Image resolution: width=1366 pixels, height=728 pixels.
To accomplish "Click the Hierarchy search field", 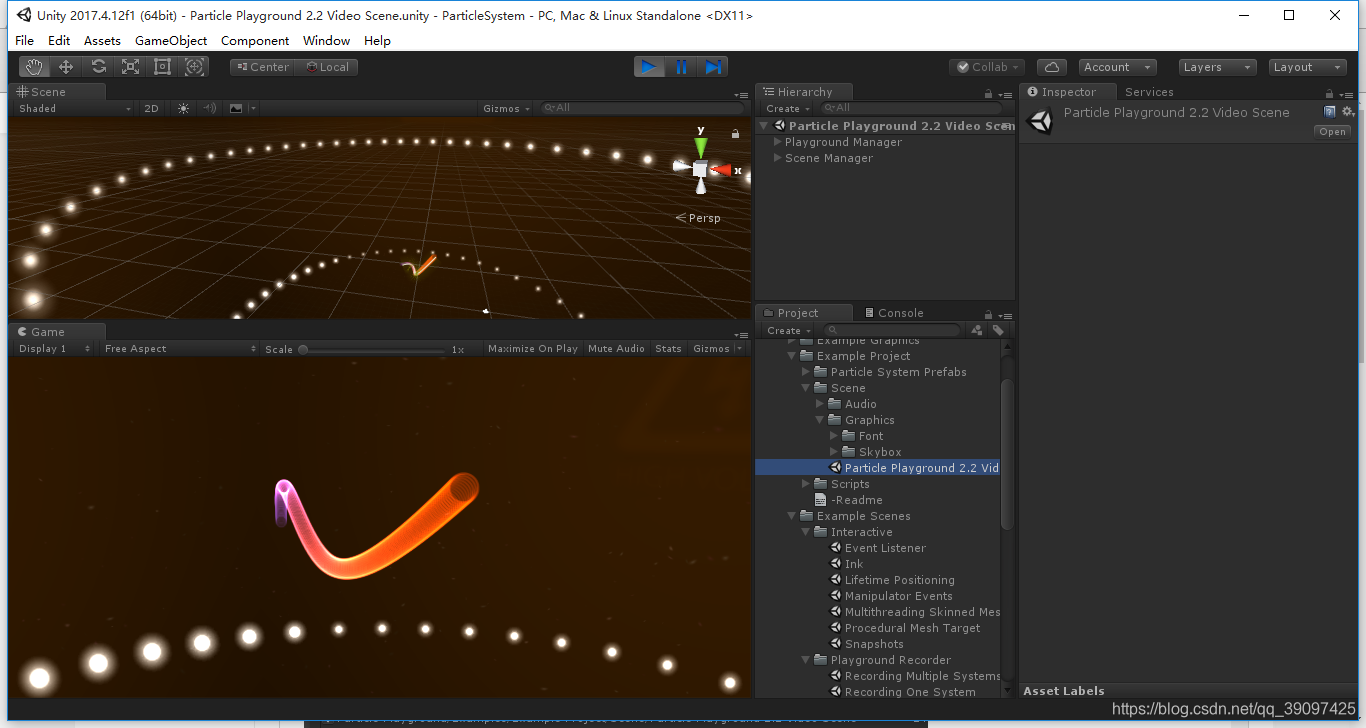I will 910,108.
